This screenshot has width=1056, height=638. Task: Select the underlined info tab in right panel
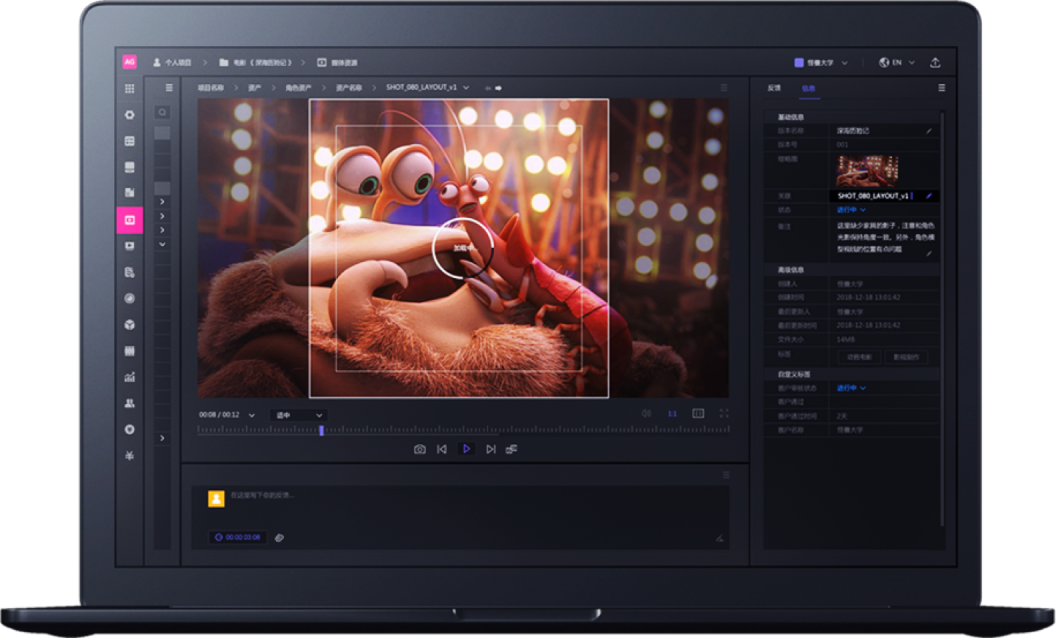tap(808, 88)
